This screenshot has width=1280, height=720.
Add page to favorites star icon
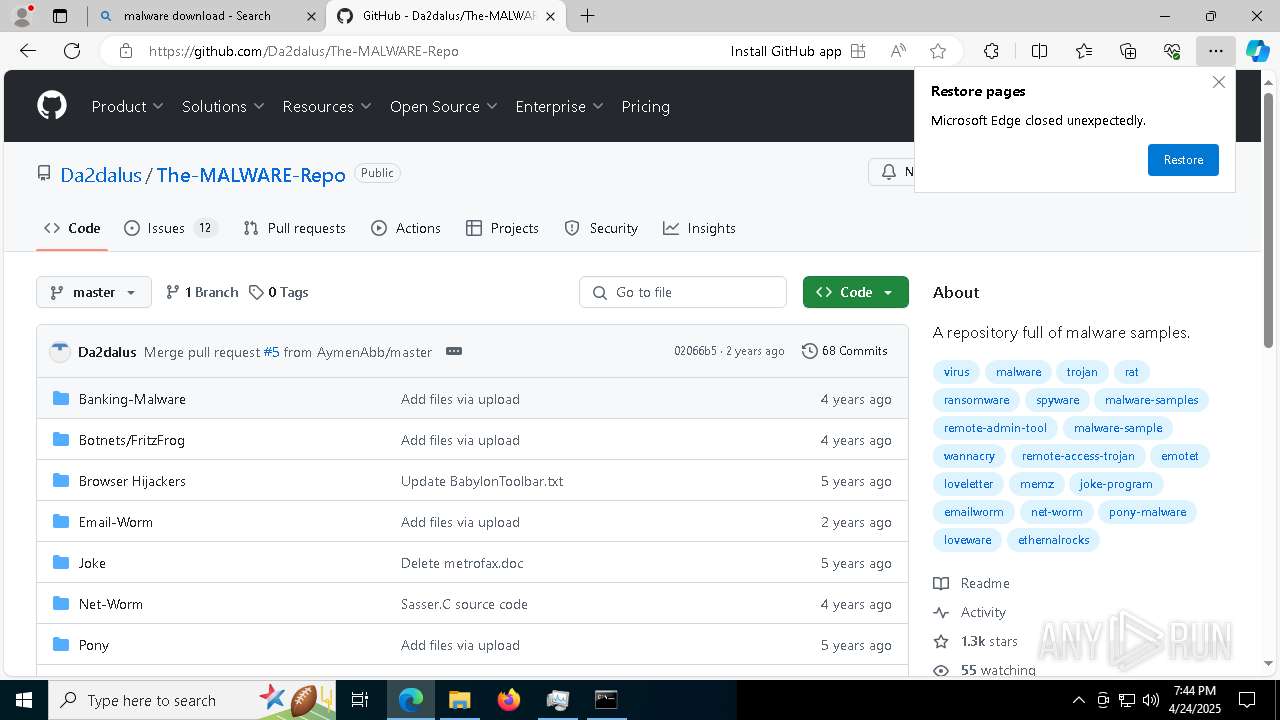(x=937, y=51)
